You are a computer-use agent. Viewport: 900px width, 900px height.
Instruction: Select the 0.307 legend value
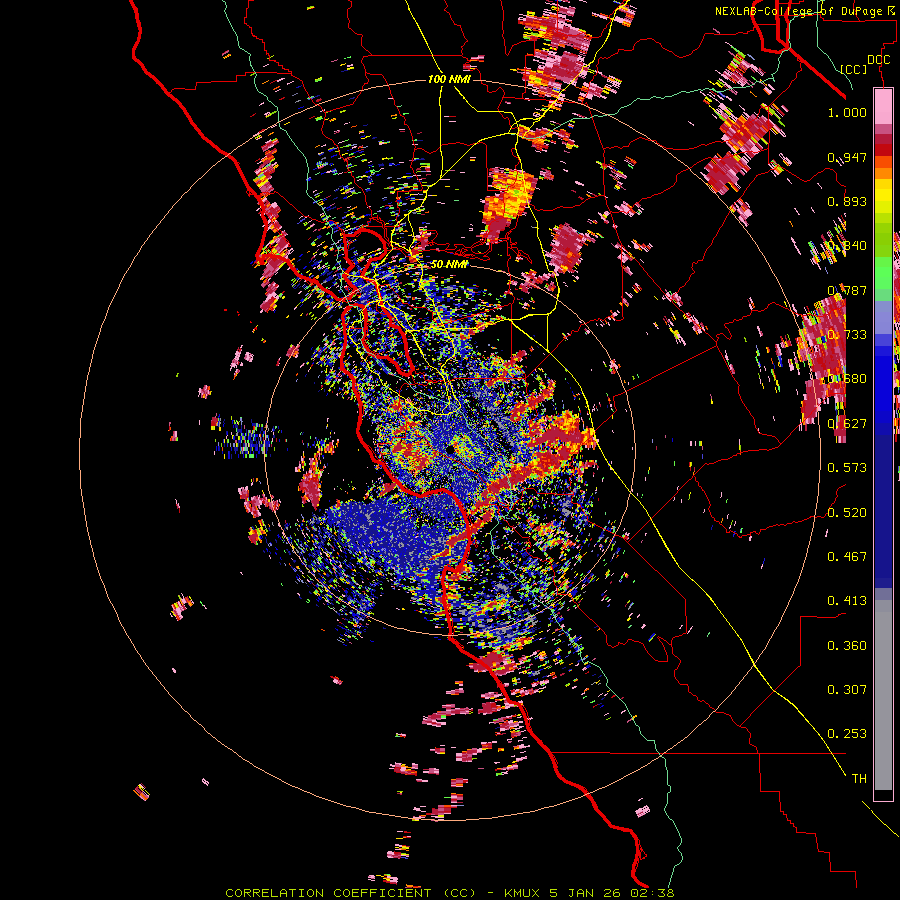(847, 689)
